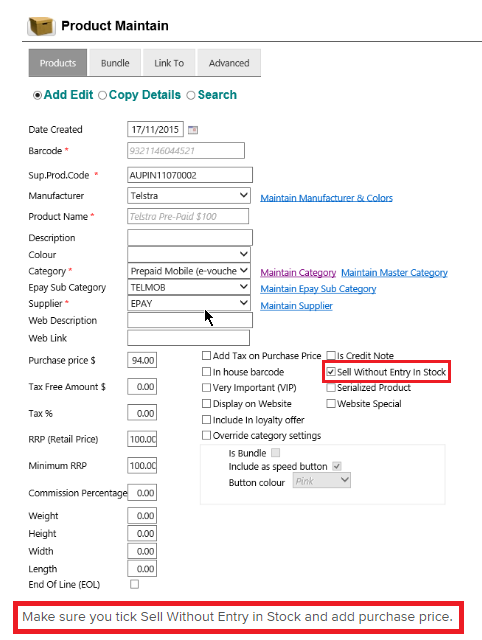
Task: Expand the Manufacturer dropdown showing Telstra
Action: pos(189,196)
